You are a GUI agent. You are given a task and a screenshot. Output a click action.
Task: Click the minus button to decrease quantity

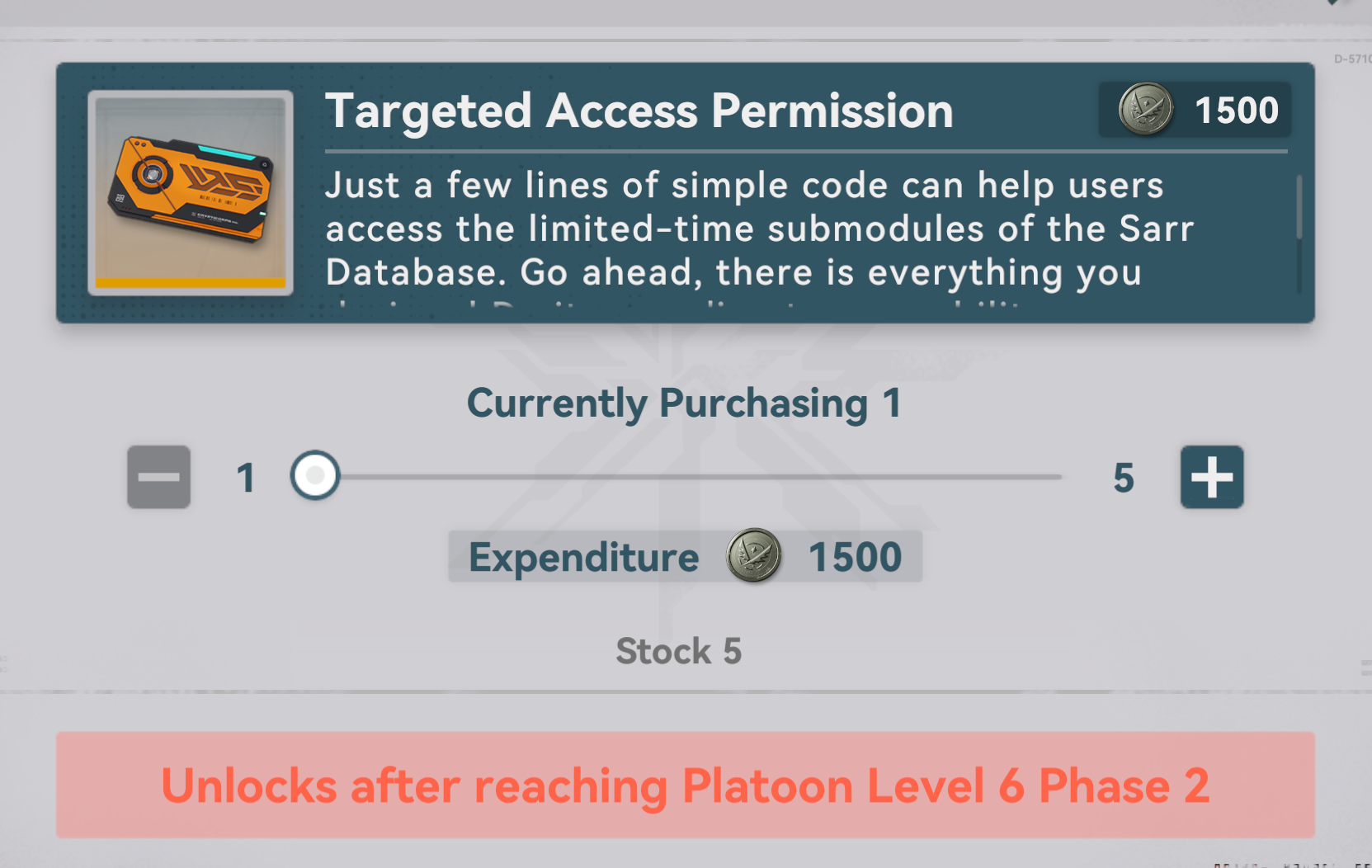(158, 477)
